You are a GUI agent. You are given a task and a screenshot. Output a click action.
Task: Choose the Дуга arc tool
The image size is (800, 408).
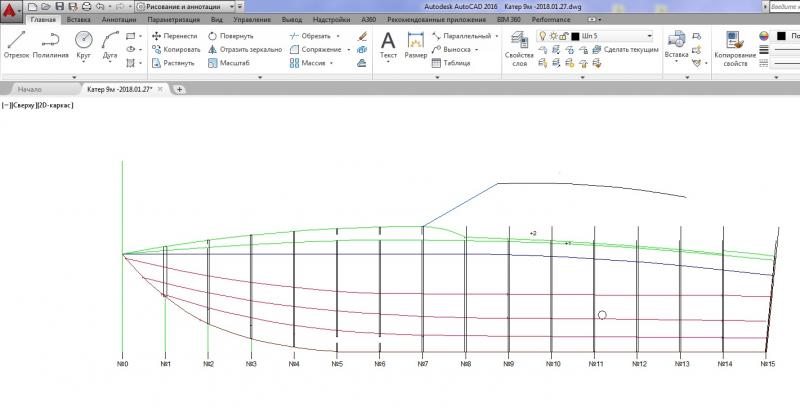(111, 43)
